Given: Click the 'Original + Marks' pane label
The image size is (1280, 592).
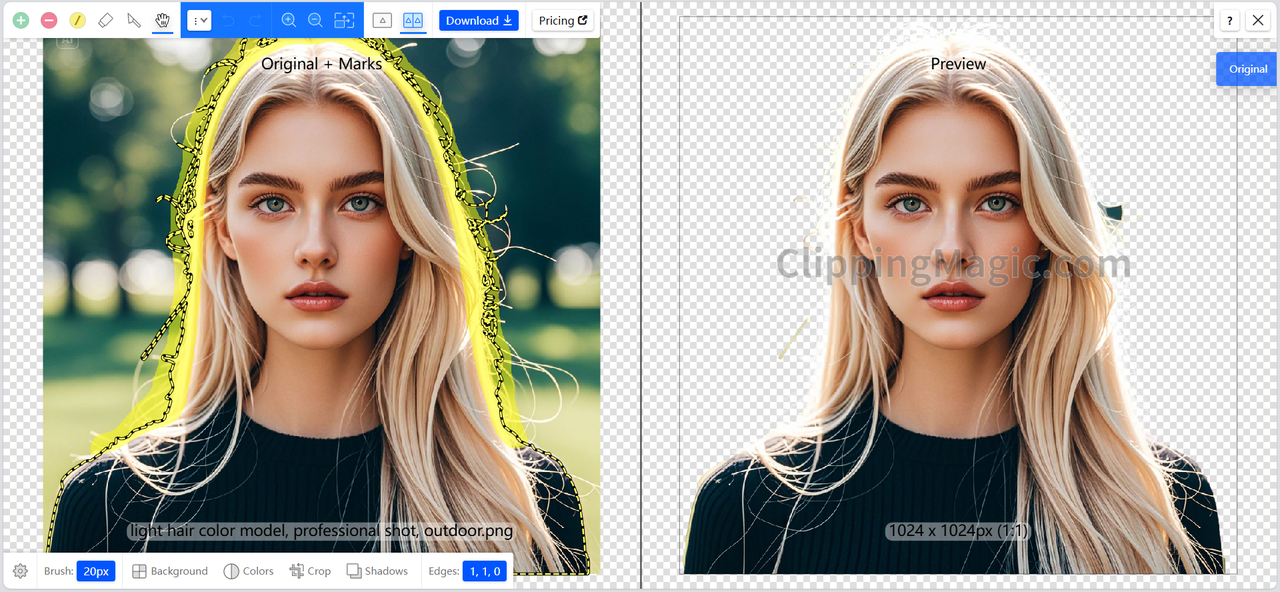Looking at the screenshot, I should pos(321,63).
